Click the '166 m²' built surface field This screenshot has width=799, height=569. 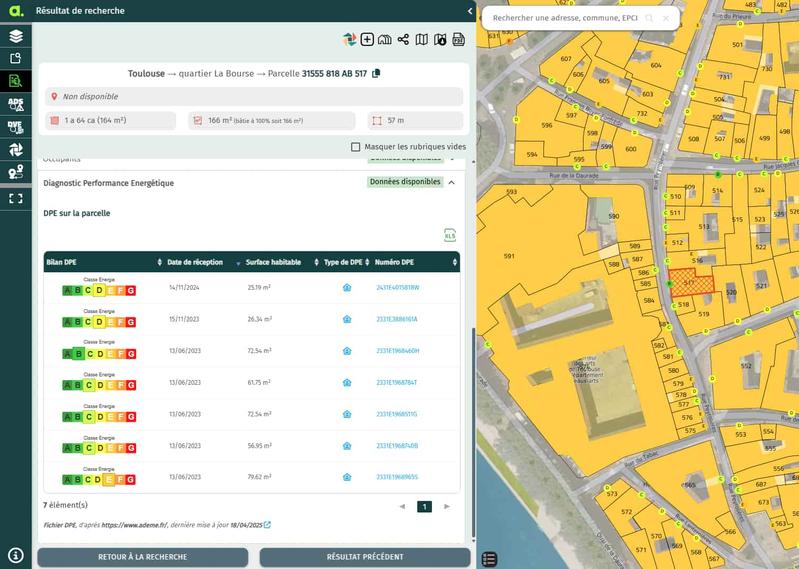tap(272, 121)
